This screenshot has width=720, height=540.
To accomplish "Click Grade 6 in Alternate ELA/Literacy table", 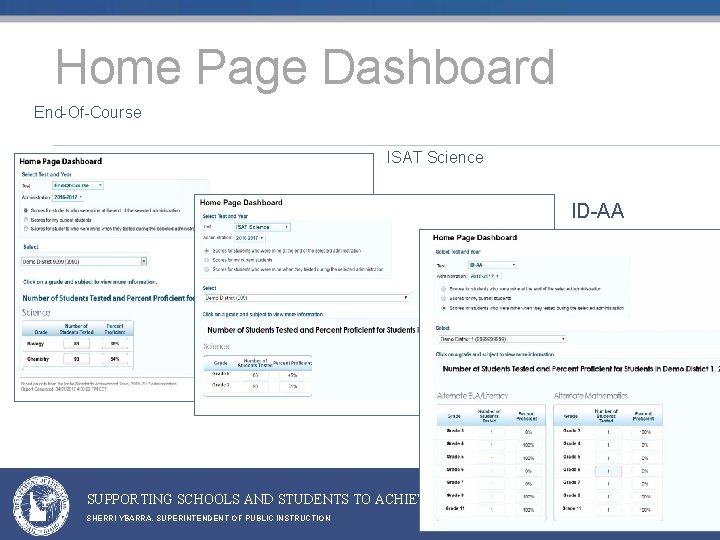I will 455,470.
